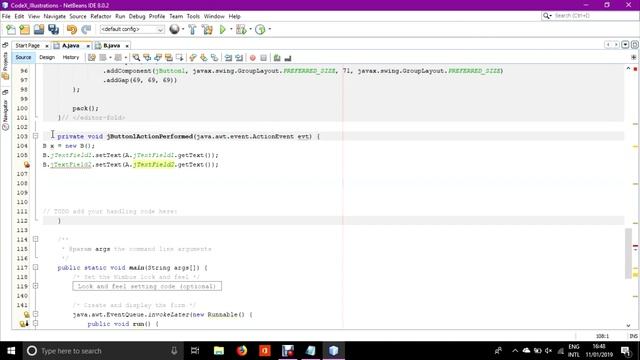Click the Shift Line Right icon

[x=239, y=58]
